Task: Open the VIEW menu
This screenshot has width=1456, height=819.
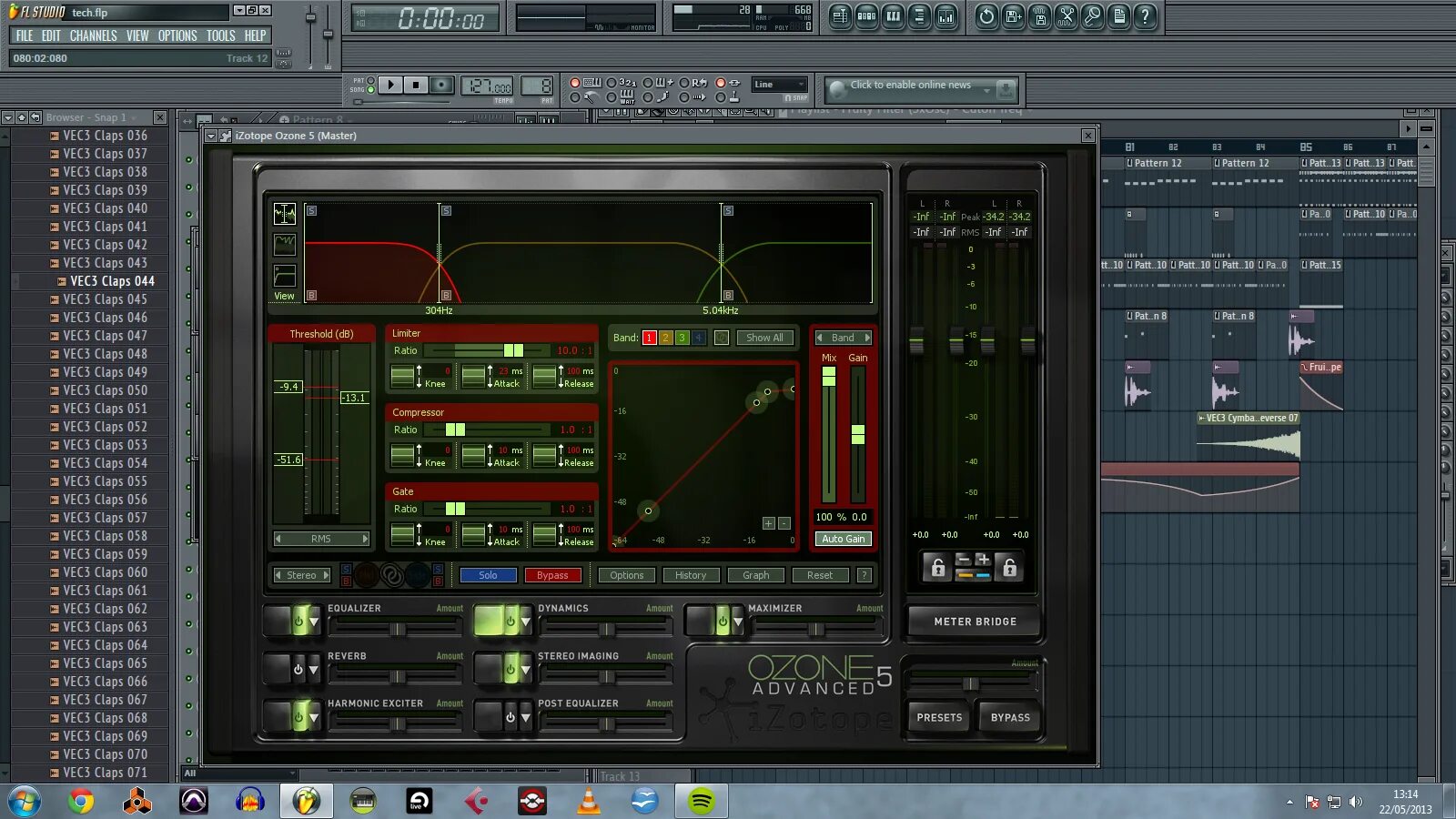Action: click(x=137, y=35)
